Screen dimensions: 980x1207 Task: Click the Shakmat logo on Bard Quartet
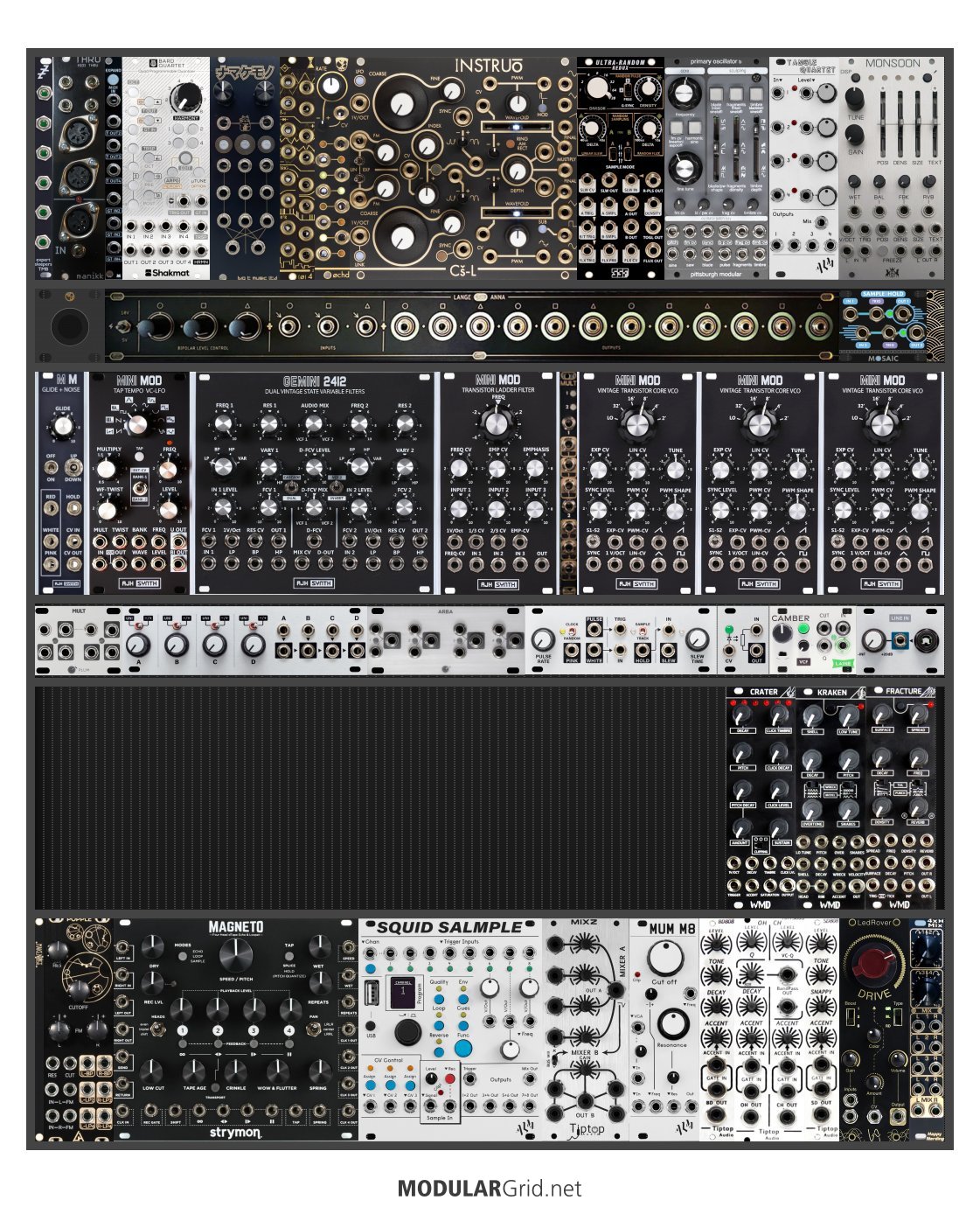(166, 272)
